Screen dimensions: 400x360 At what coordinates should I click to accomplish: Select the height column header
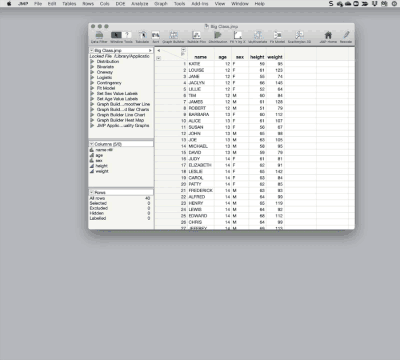click(257, 57)
